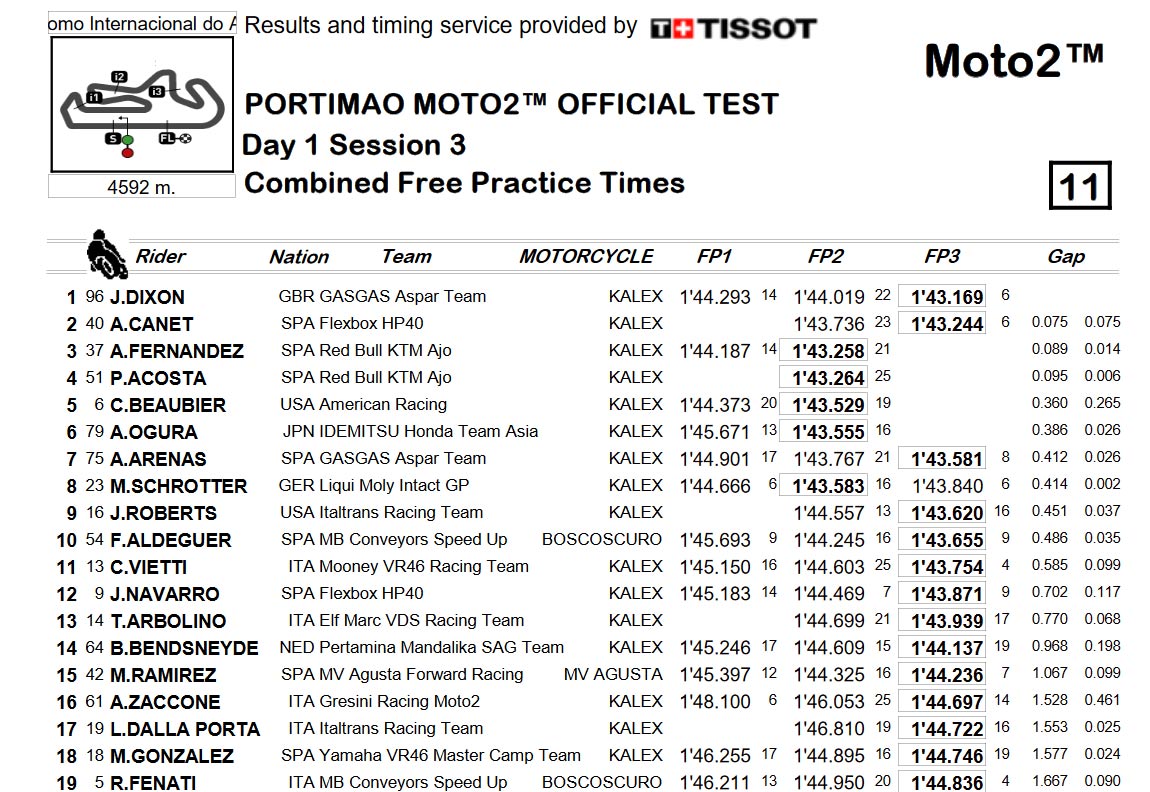1150x792 pixels.
Task: Click the FP3 column header
Action: (942, 256)
